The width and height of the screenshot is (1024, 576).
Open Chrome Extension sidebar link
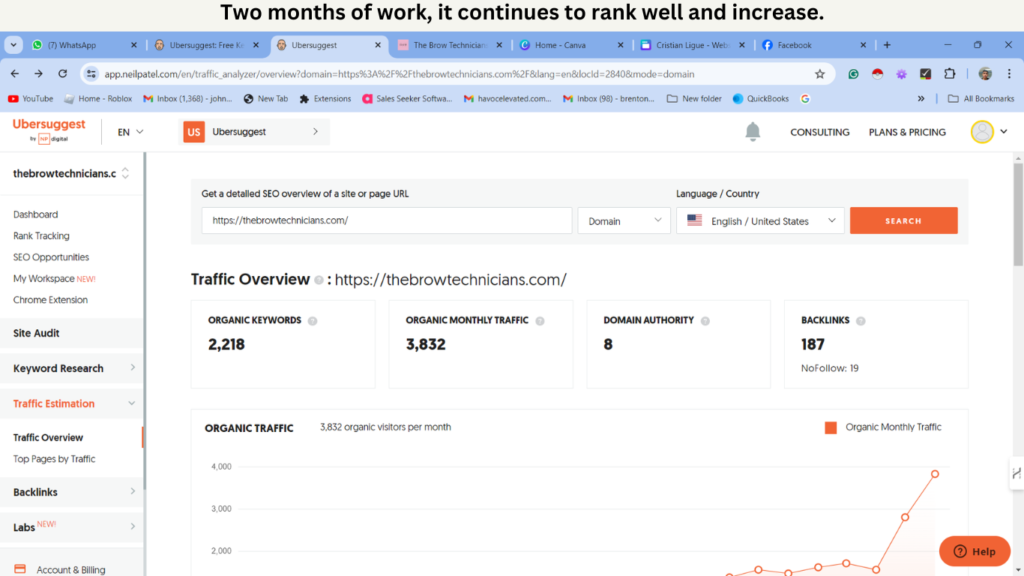(x=50, y=300)
